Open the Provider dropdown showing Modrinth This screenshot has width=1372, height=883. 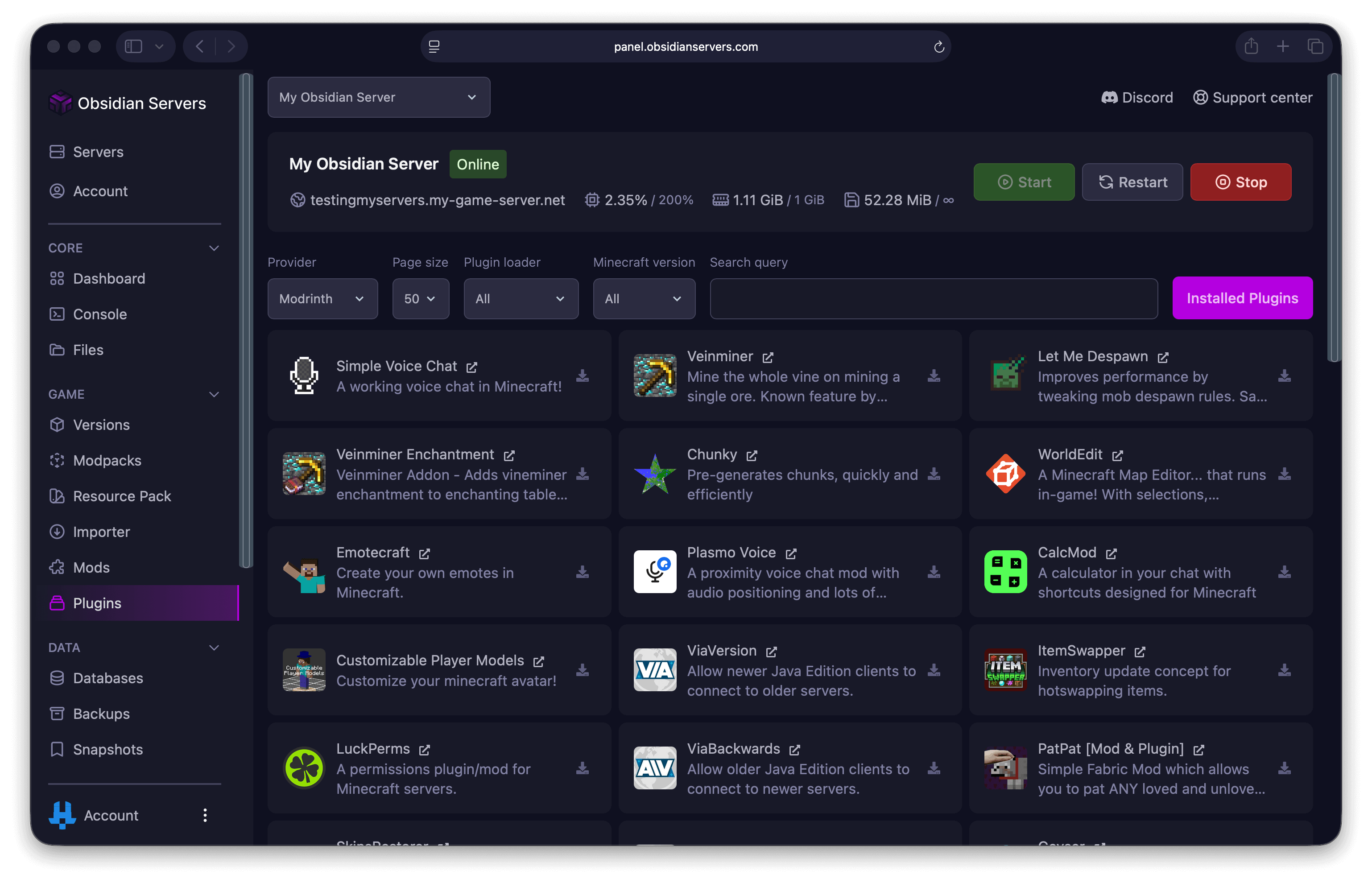(x=322, y=299)
